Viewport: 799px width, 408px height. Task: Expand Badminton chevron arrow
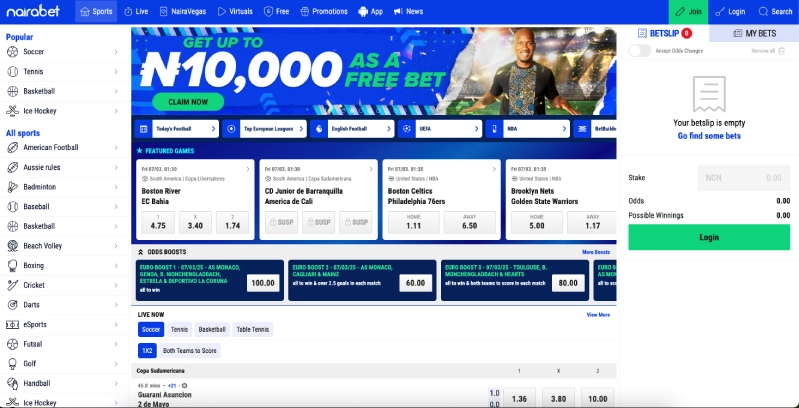click(116, 187)
